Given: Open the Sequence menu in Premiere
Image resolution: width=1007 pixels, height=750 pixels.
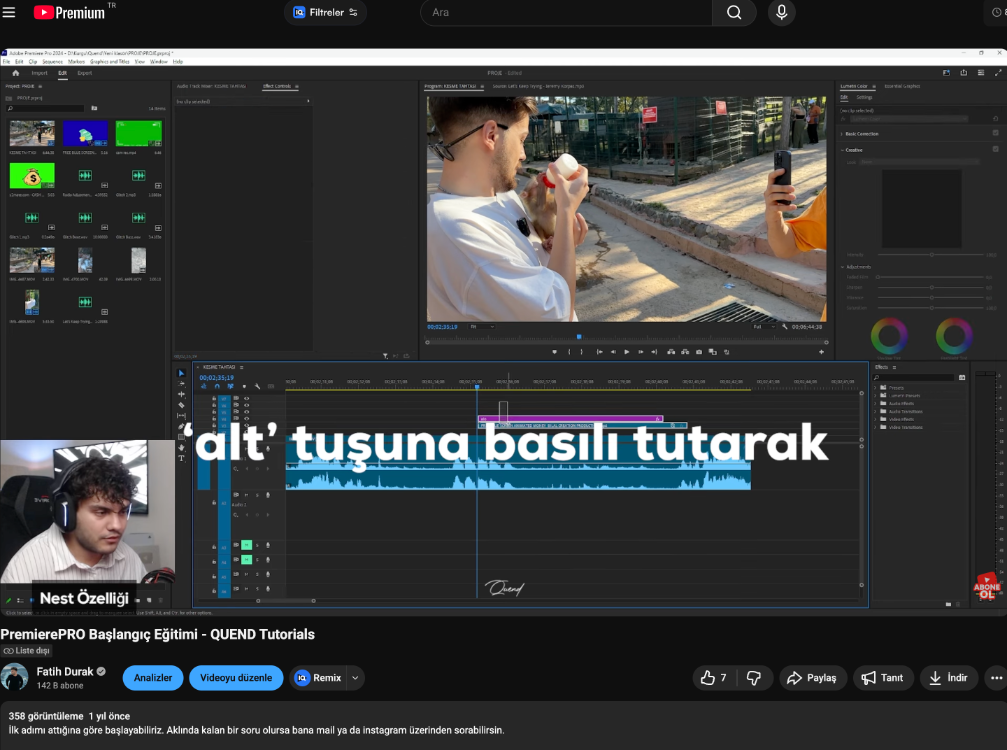Looking at the screenshot, I should point(53,62).
